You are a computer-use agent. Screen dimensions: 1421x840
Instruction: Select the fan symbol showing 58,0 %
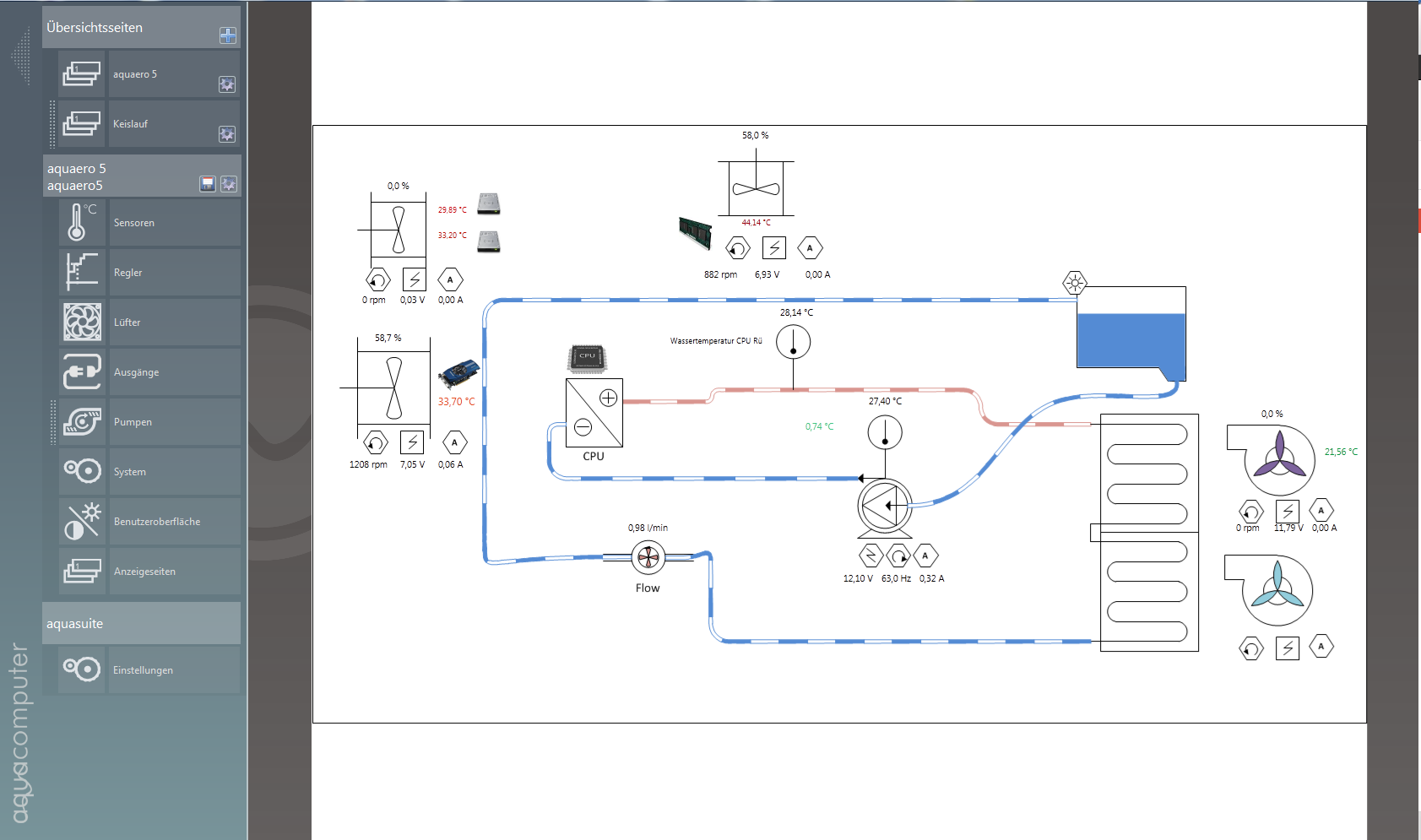(756, 187)
